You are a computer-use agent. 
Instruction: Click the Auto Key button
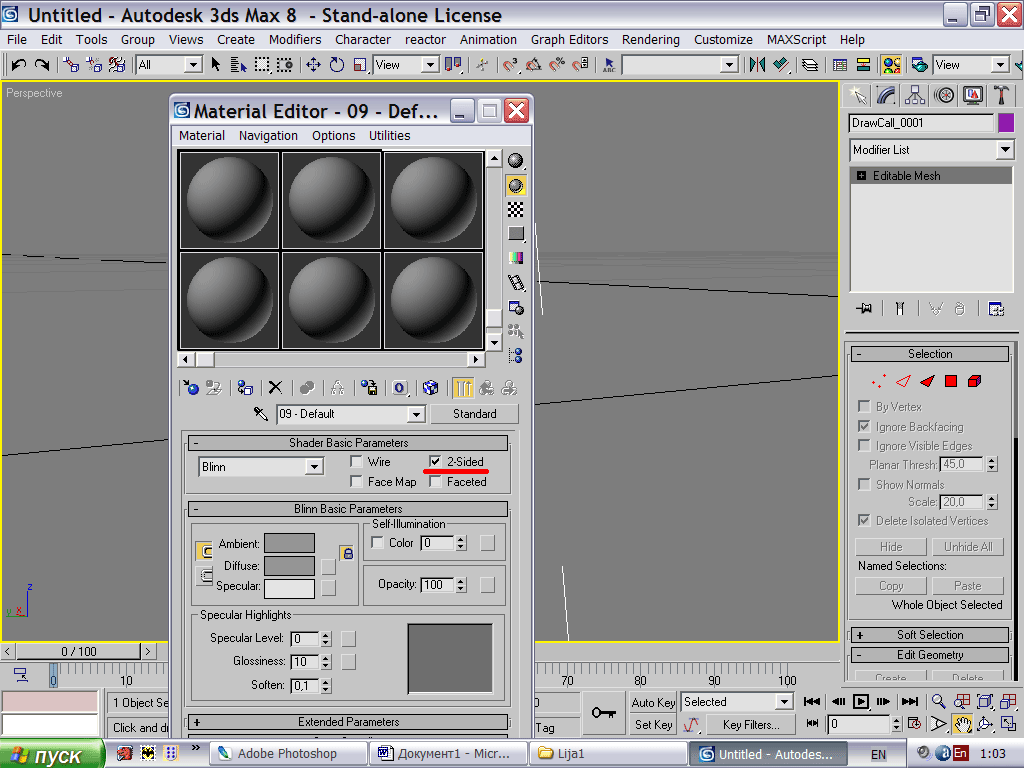(653, 702)
